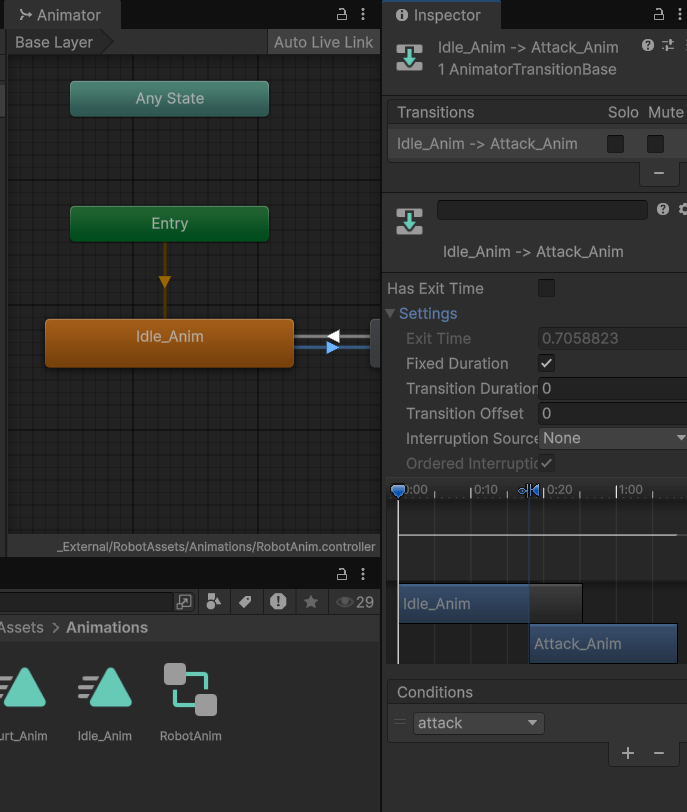Viewport: 687px width, 812px height.
Task: Open the favorites star filter
Action: 311,602
